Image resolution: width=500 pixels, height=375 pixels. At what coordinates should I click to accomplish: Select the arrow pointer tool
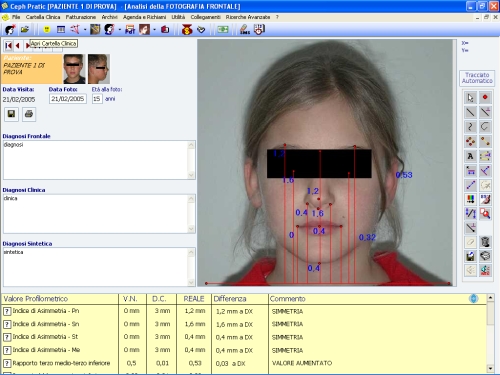tap(470, 98)
